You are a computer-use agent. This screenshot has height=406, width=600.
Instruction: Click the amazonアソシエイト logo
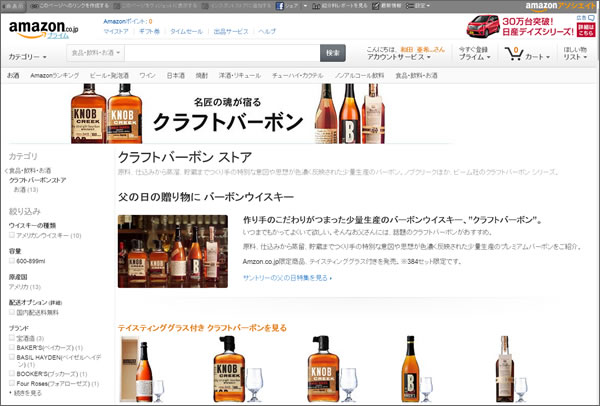[560, 6]
